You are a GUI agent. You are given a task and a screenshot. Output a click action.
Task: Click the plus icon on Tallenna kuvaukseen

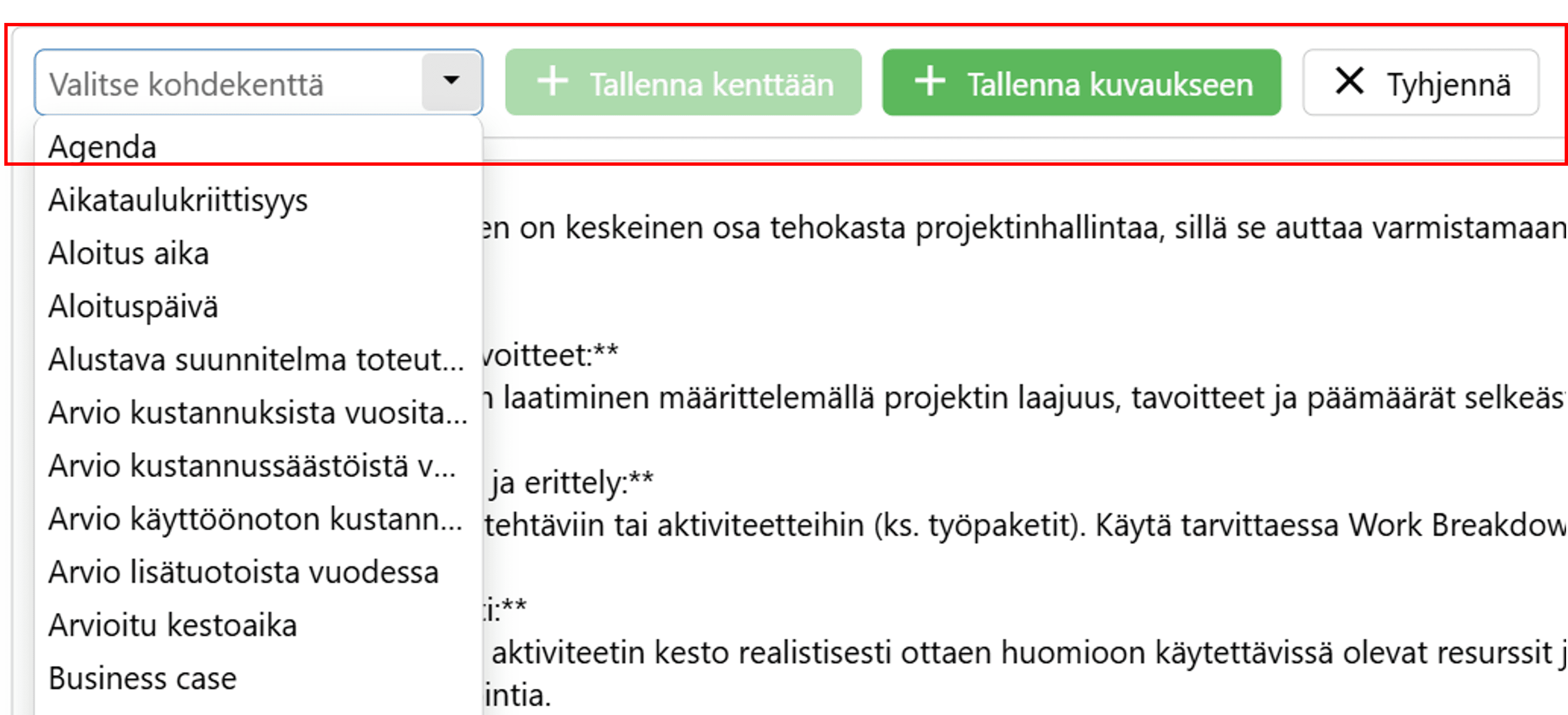(x=930, y=82)
